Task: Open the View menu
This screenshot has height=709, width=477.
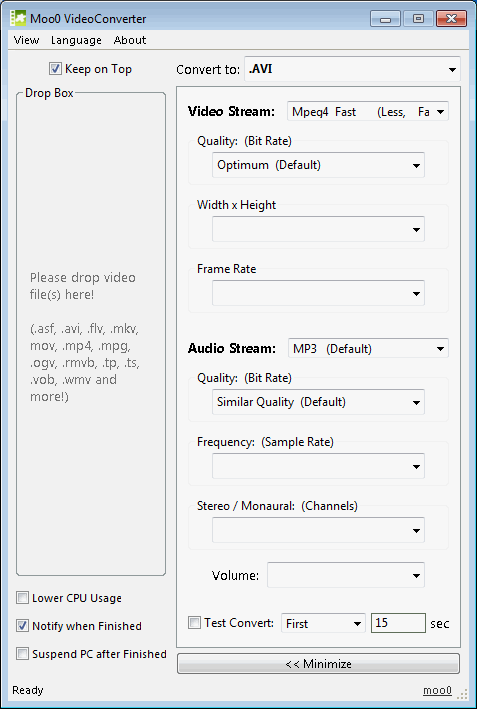Action: 26,40
